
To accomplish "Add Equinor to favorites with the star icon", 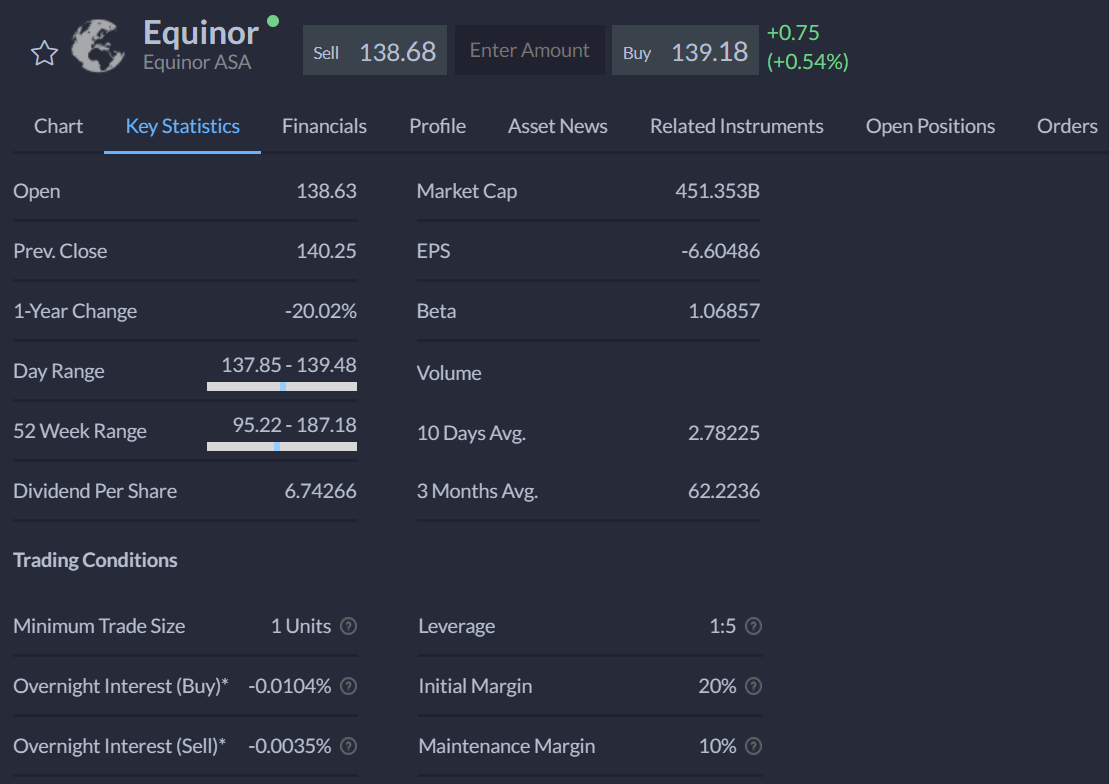I will point(44,53).
